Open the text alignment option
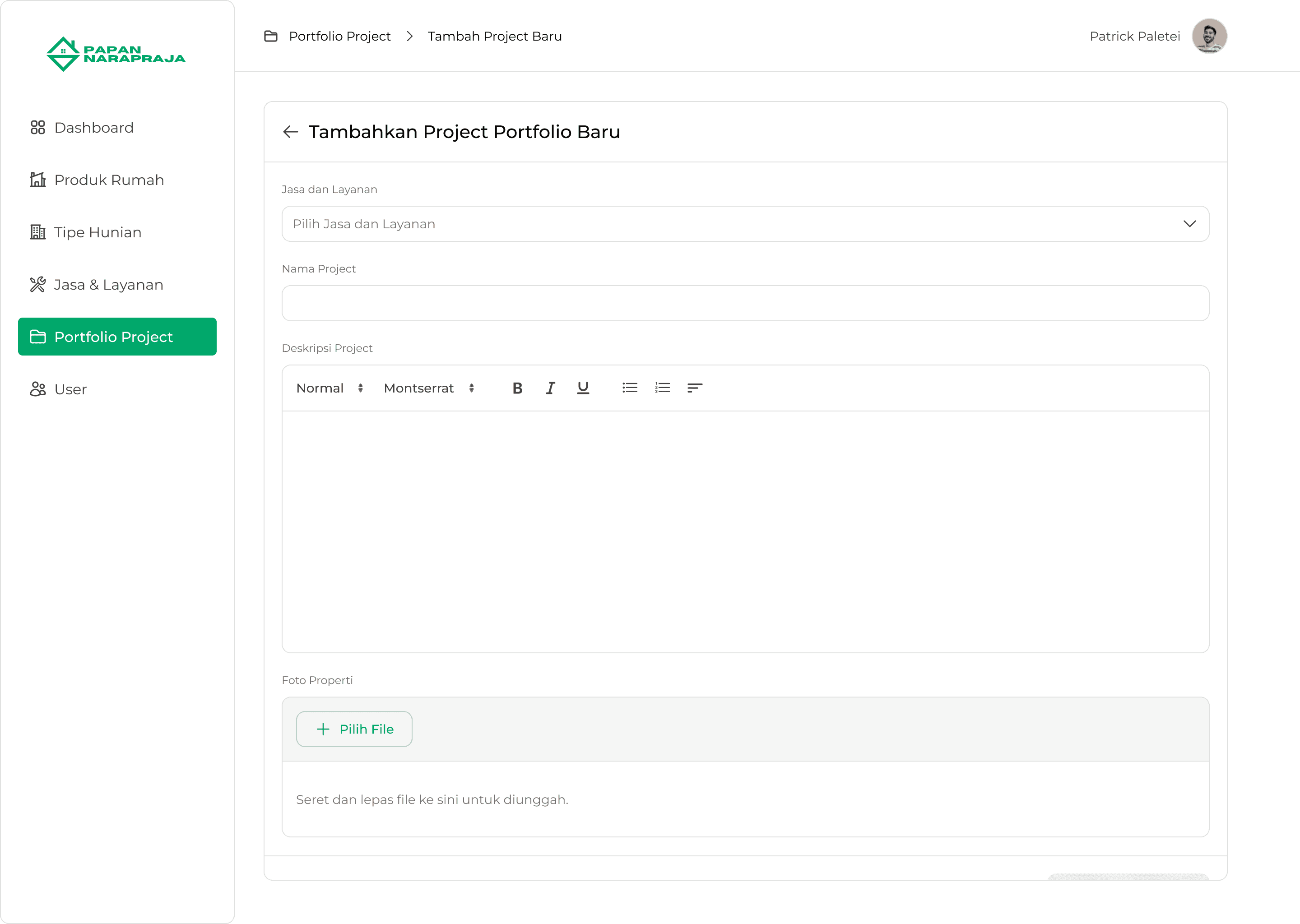The height and width of the screenshot is (924, 1300). click(x=694, y=388)
